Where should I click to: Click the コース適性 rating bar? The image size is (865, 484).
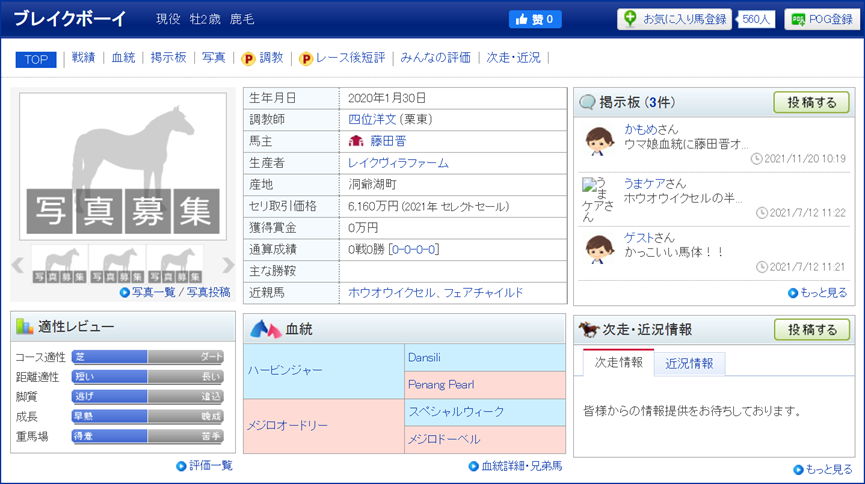147,357
